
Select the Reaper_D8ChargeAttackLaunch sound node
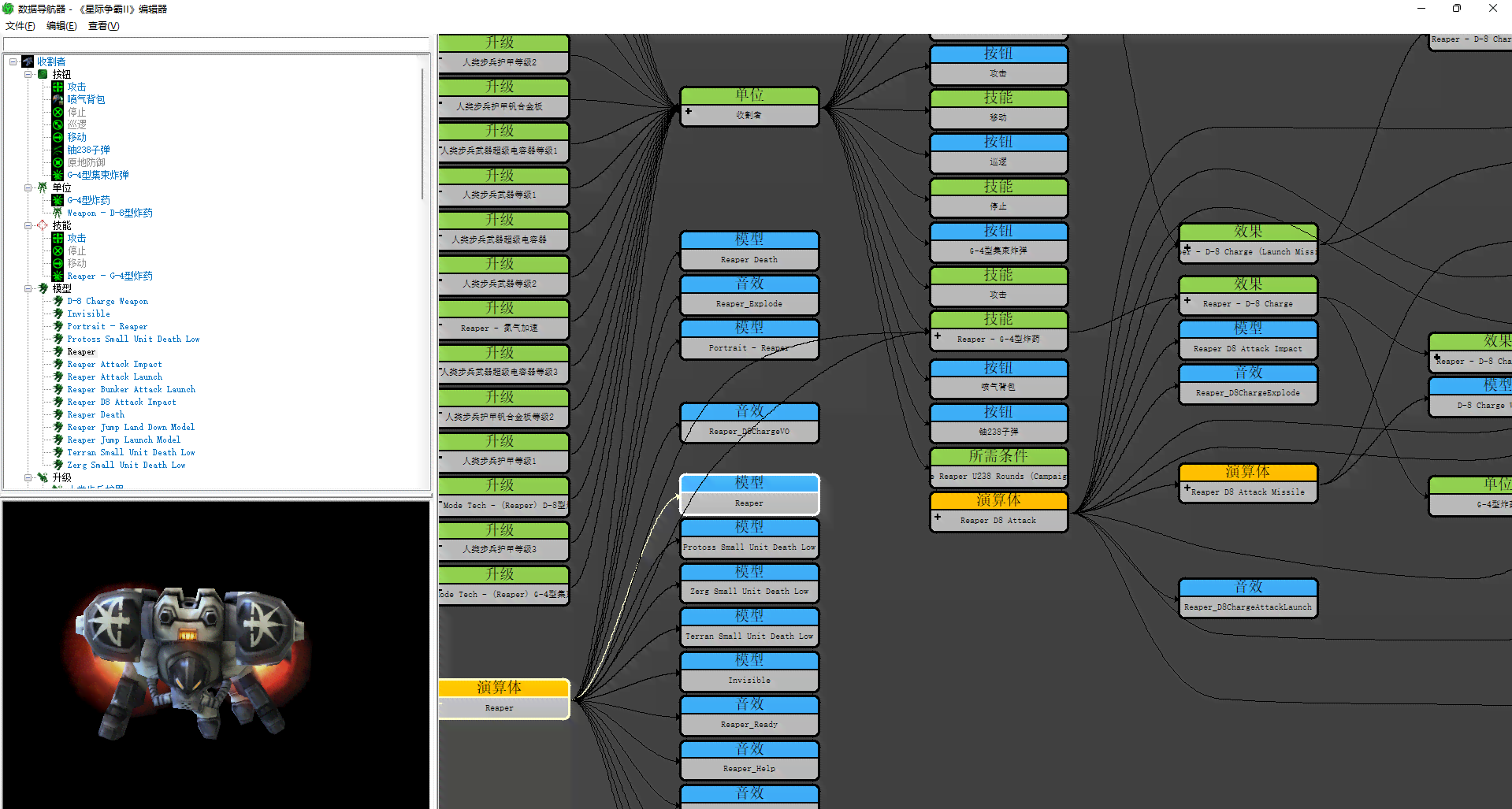pos(1248,598)
